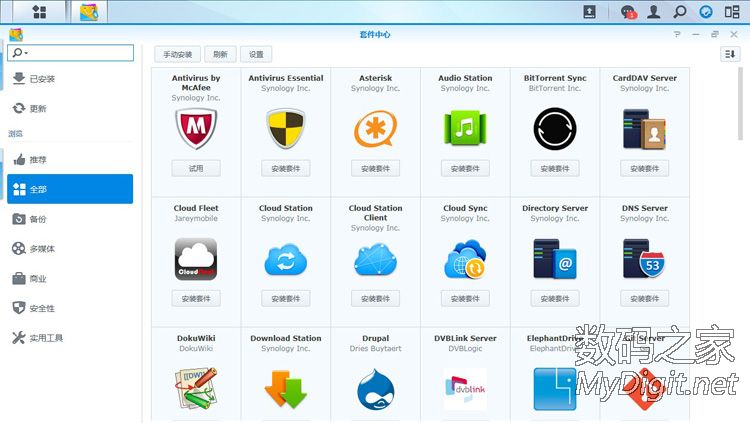The width and height of the screenshot is (750, 423).
Task: Open the 更新 updates section
Action: click(x=70, y=109)
